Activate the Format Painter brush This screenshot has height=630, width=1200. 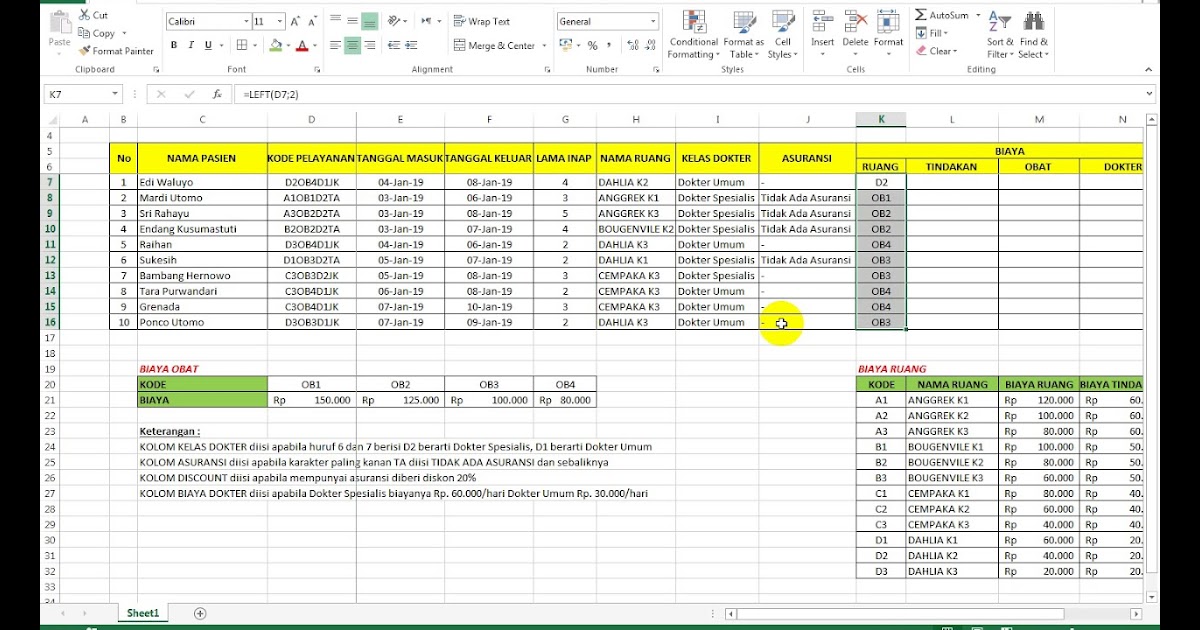84,51
